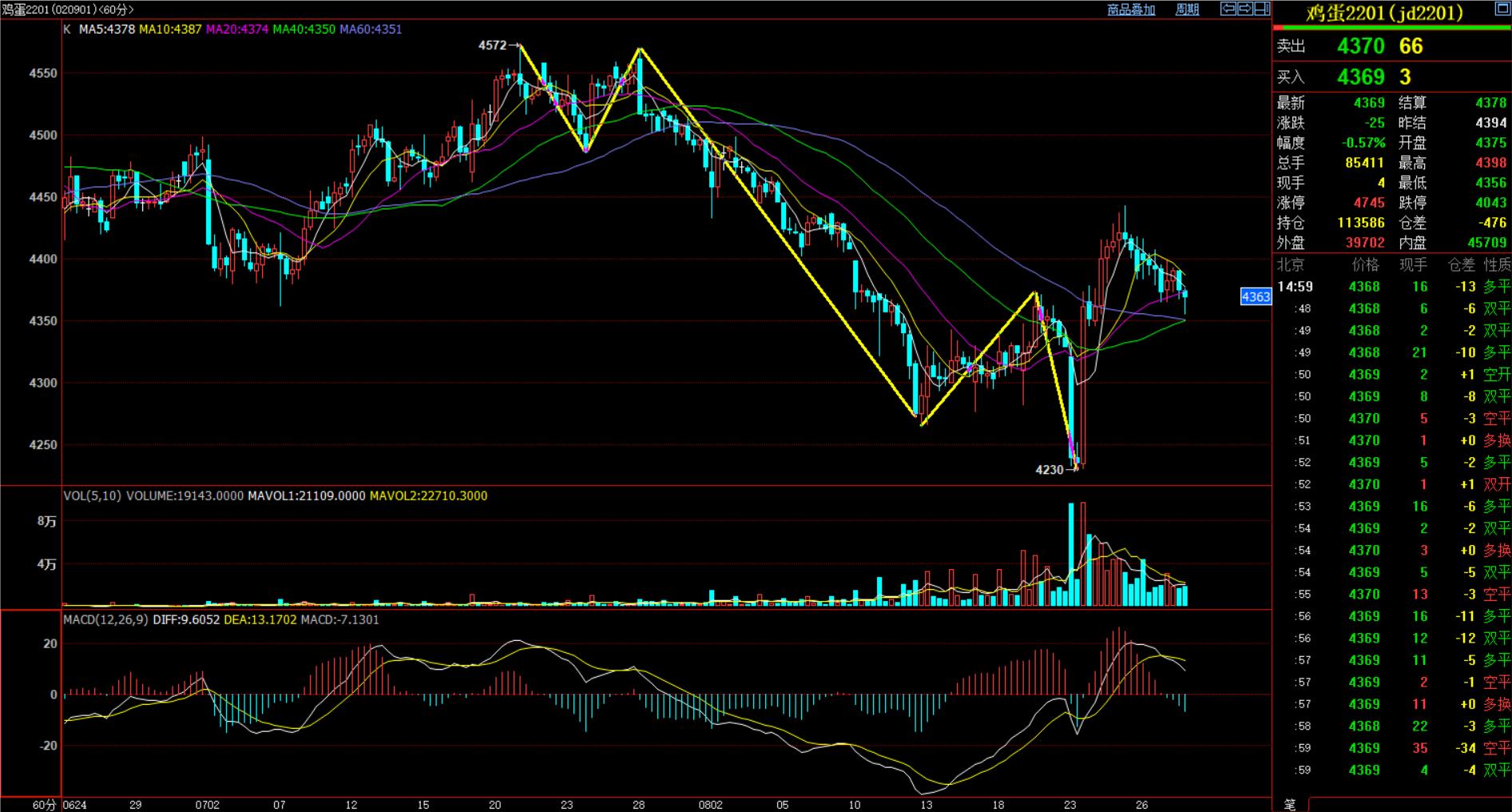Click the quote panel window icon

coord(1501,10)
